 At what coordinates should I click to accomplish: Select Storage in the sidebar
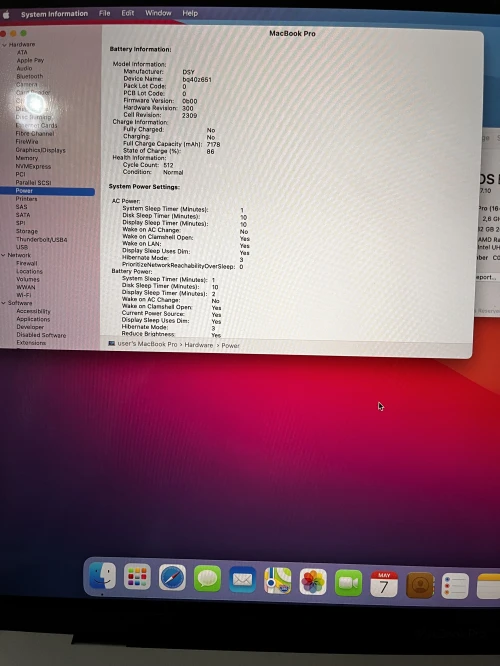point(26,231)
